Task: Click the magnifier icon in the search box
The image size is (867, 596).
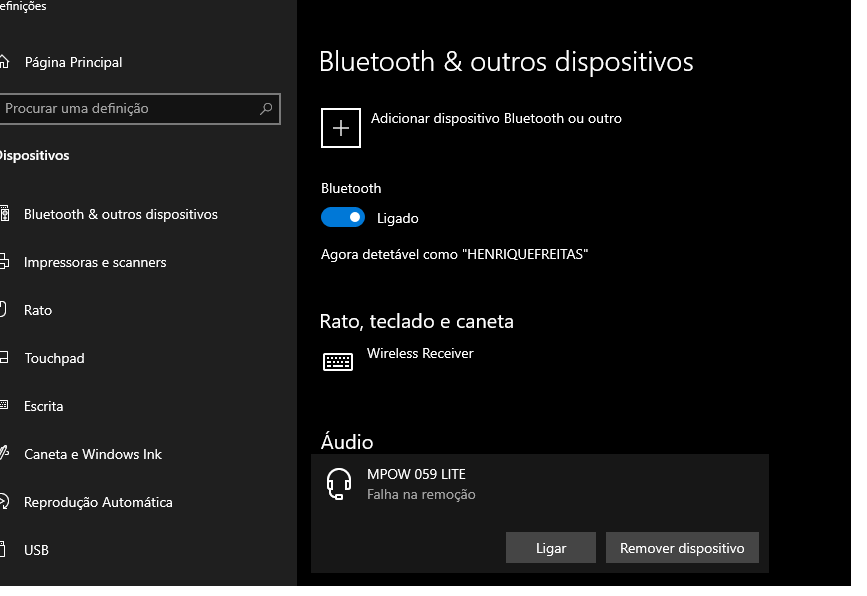Action: coord(266,108)
